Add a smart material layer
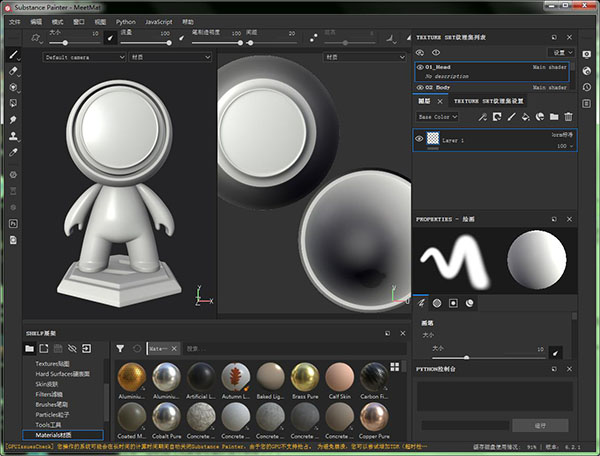Screen dimensions: 600x456 pos(540,117)
